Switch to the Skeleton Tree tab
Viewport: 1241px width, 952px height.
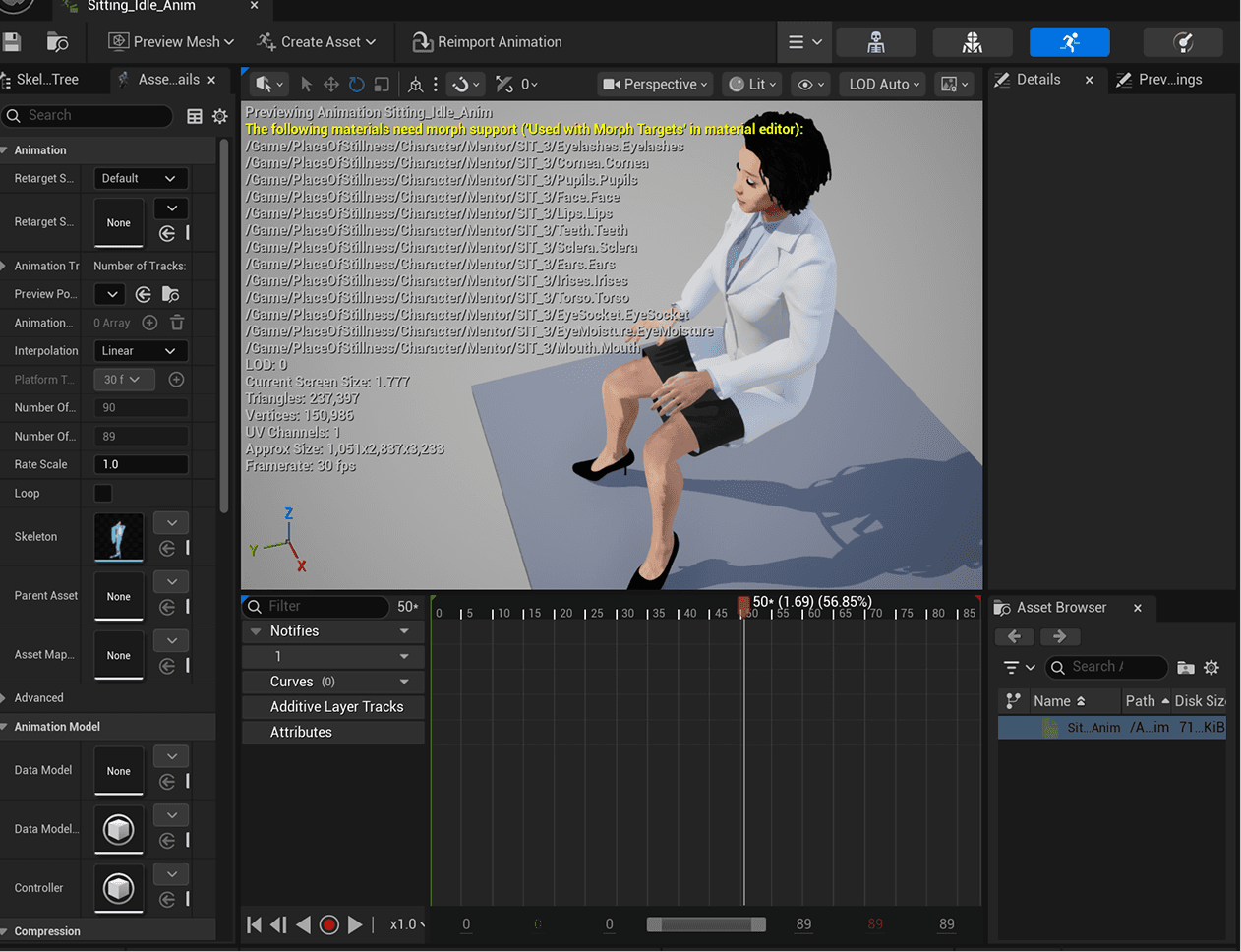pos(47,80)
